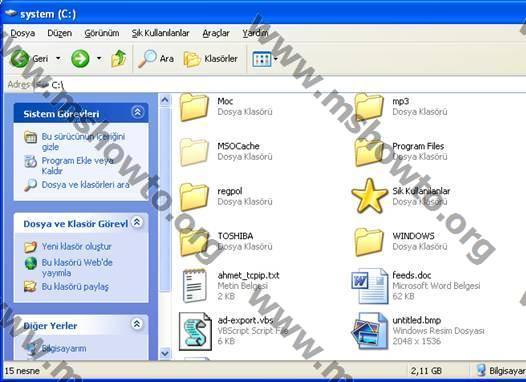Select the WINDOWS folder icon
Image resolution: width=526 pixels, height=382 pixels.
click(369, 242)
